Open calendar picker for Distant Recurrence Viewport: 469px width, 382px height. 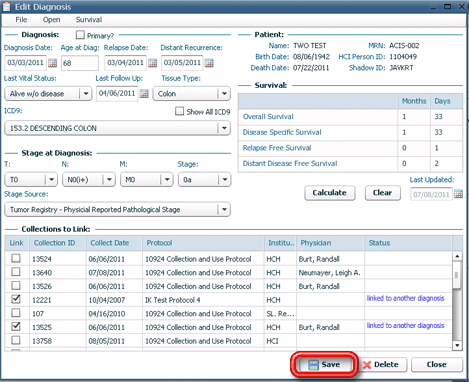pyautogui.click(x=209, y=63)
